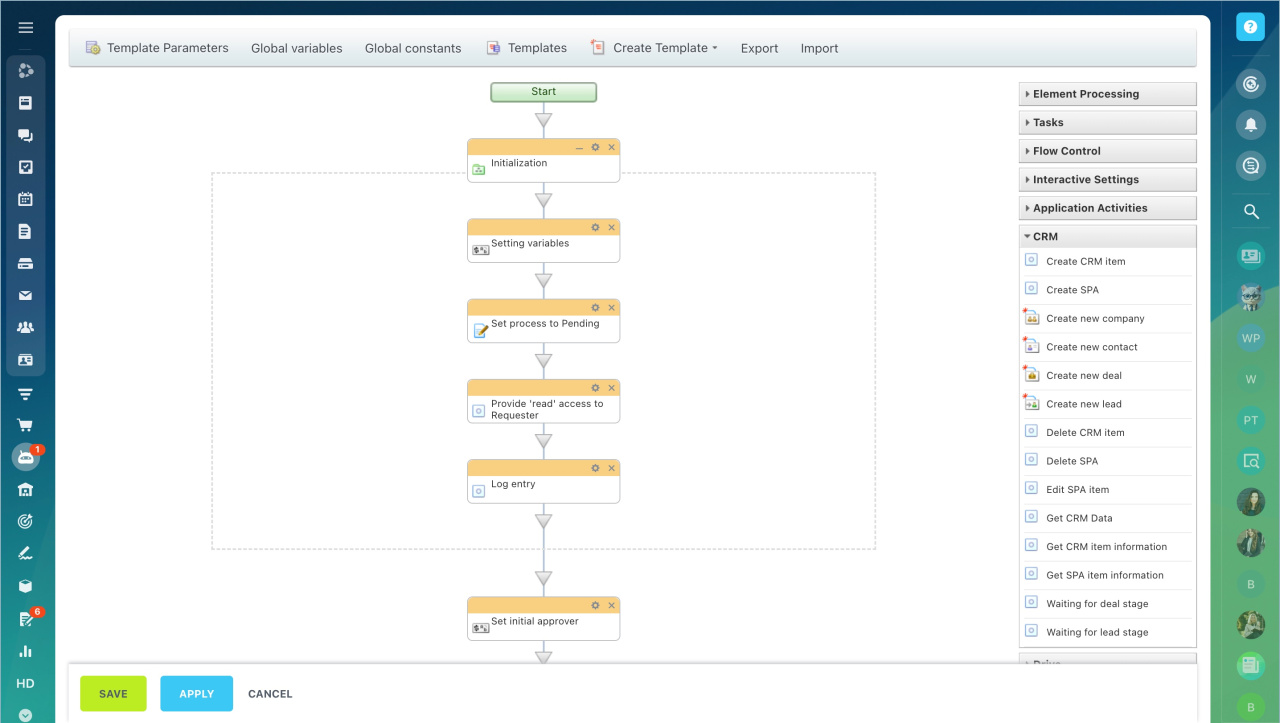
Task: Click the Start node in workflow
Action: (543, 92)
